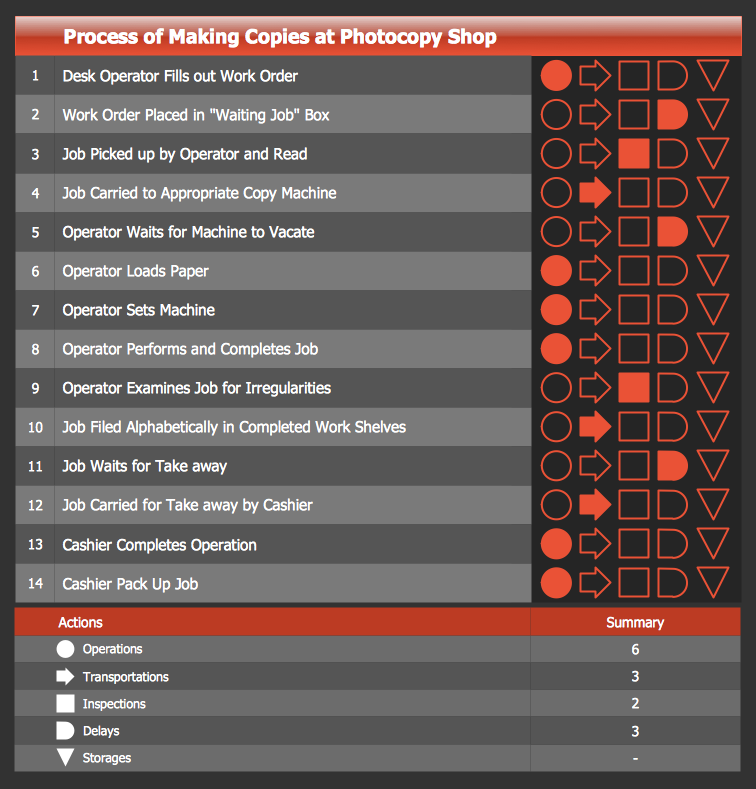Click the 'Cashier Pack Up Job' row
Image resolution: width=756 pixels, height=789 pixels.
[x=130, y=584]
